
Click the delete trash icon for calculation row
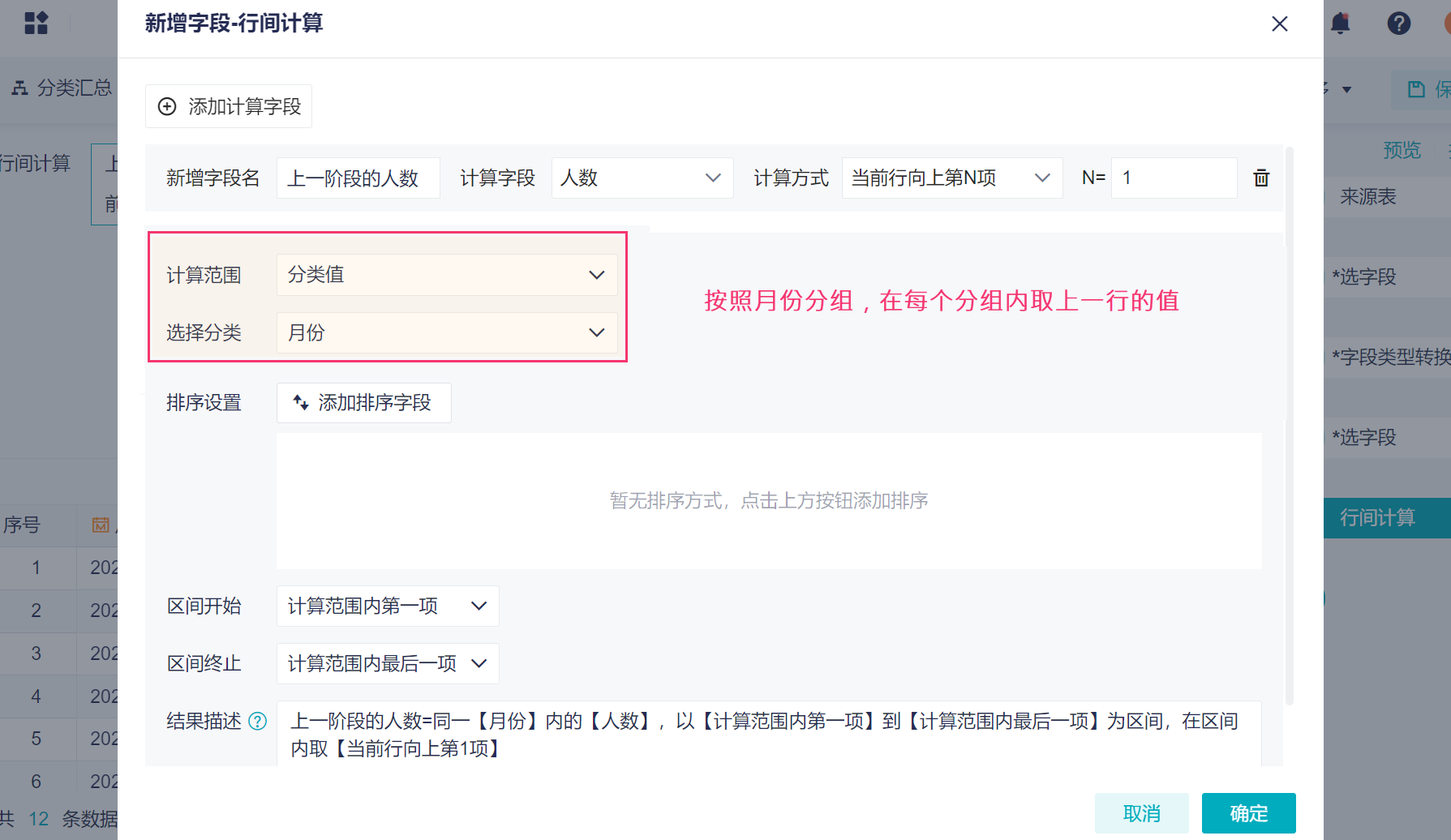point(1261,178)
